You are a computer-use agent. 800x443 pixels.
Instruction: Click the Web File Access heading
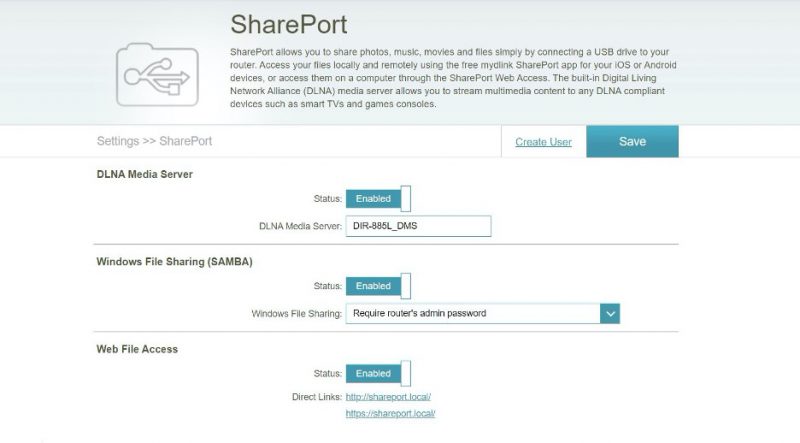point(137,349)
